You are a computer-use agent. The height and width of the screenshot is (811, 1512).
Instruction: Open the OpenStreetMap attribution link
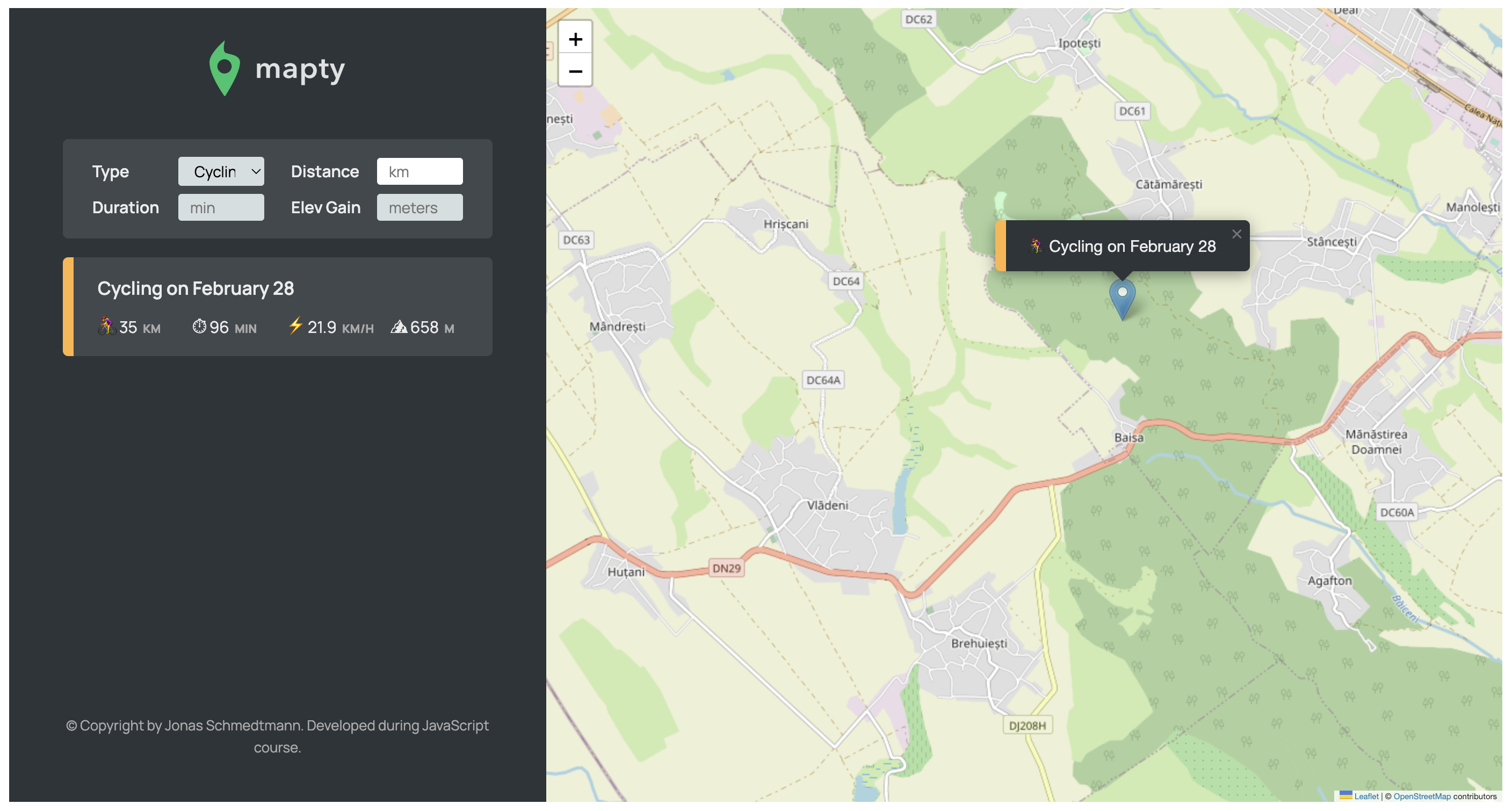[1422, 796]
